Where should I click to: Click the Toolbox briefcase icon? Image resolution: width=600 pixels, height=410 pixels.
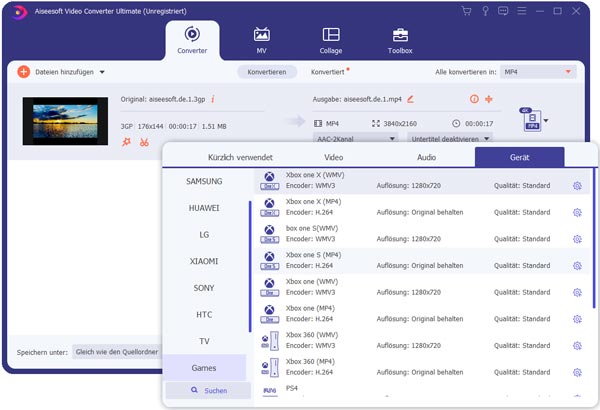coord(399,35)
